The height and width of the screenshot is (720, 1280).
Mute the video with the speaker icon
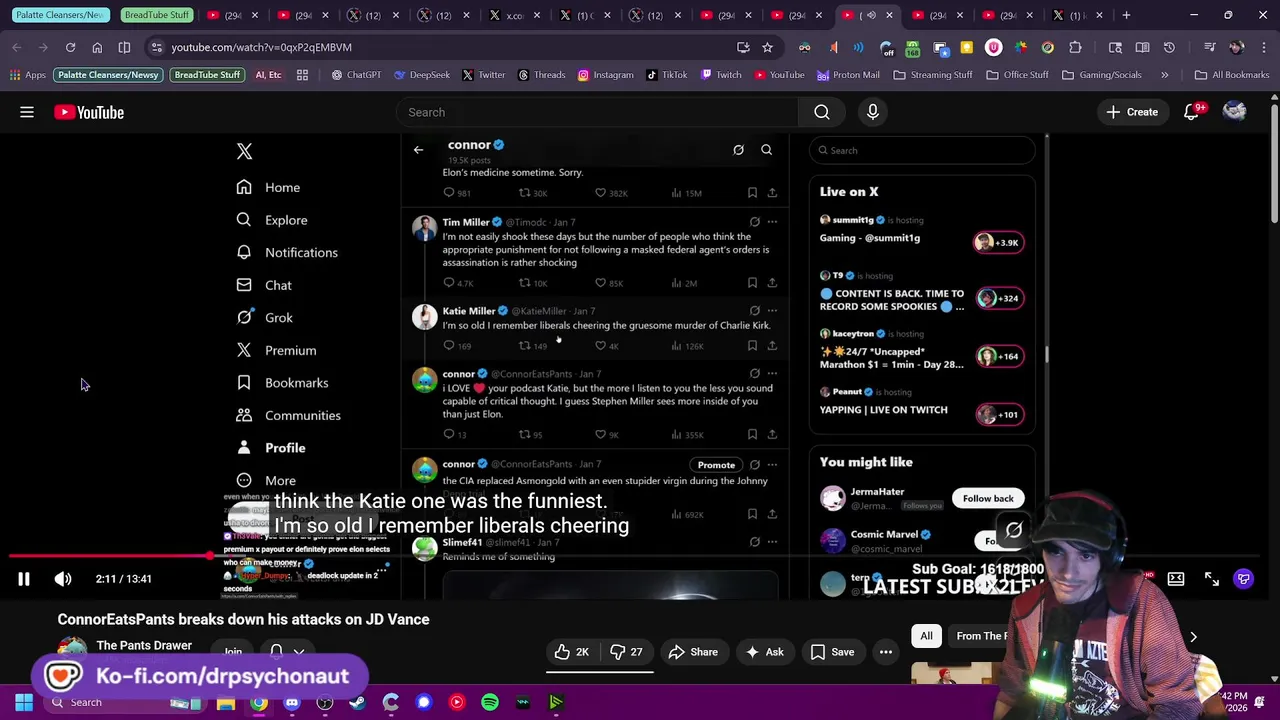tap(63, 579)
